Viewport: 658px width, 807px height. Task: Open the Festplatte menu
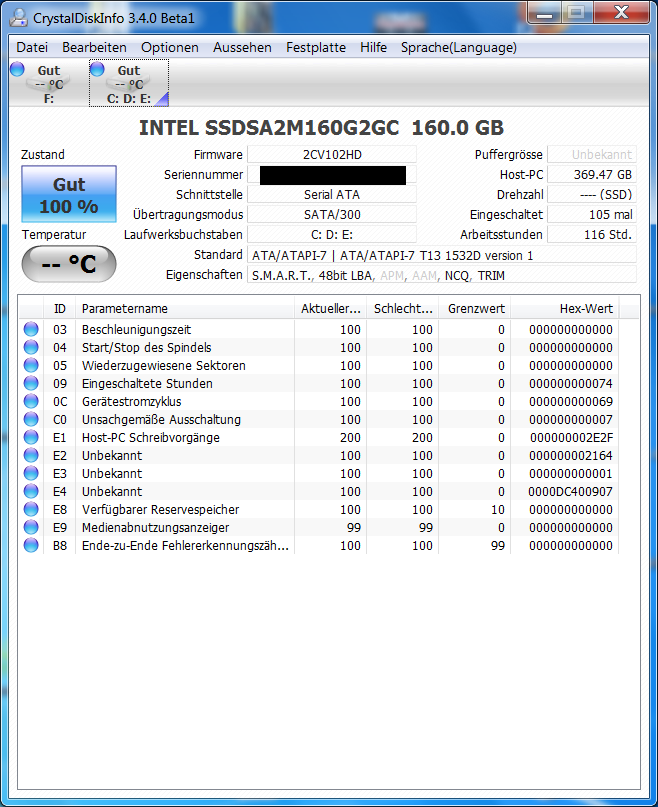click(x=316, y=47)
